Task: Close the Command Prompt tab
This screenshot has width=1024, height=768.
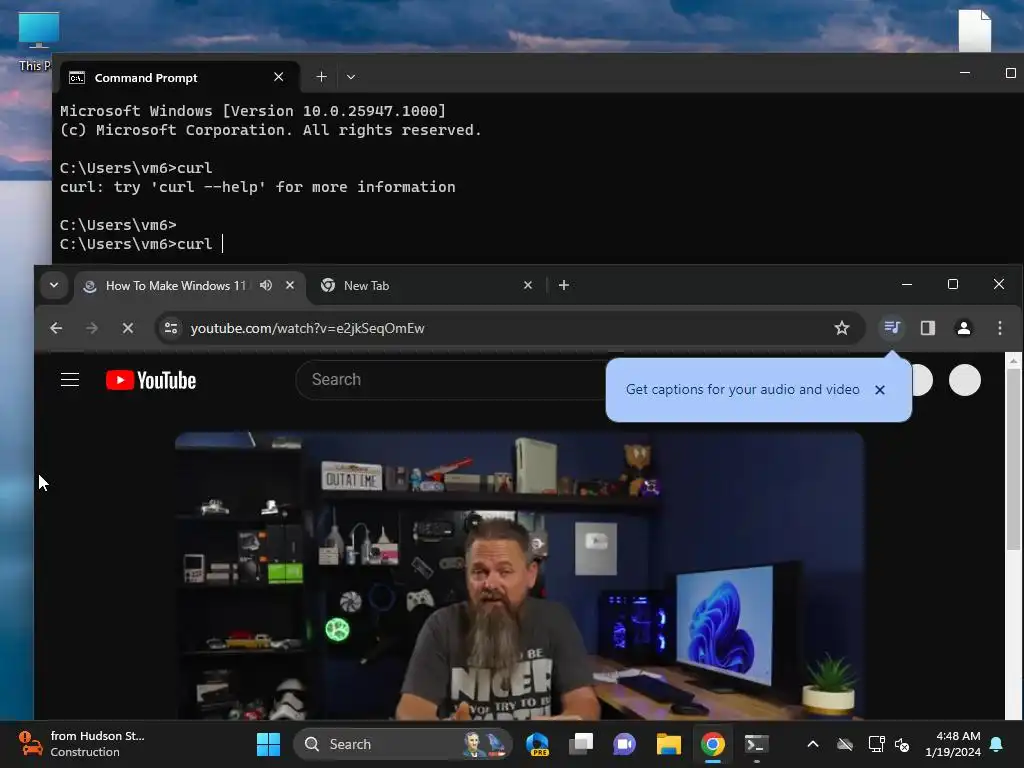Action: point(279,77)
